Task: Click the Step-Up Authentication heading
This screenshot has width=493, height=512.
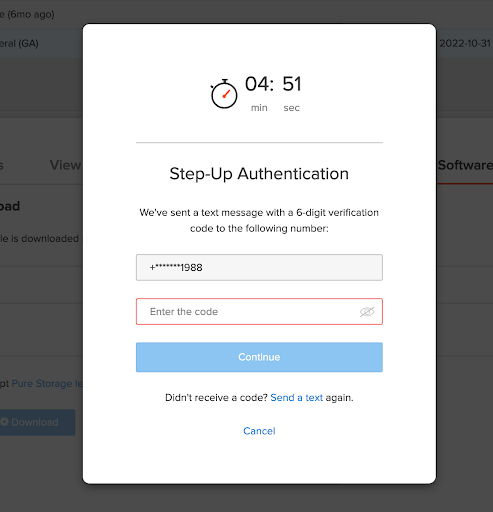Action: point(259,174)
